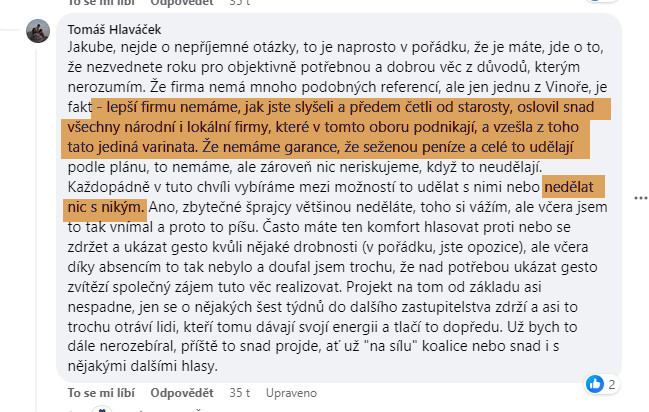Click Tomáš Hlaváček's profile avatar
The image size is (649, 412).
39,32
